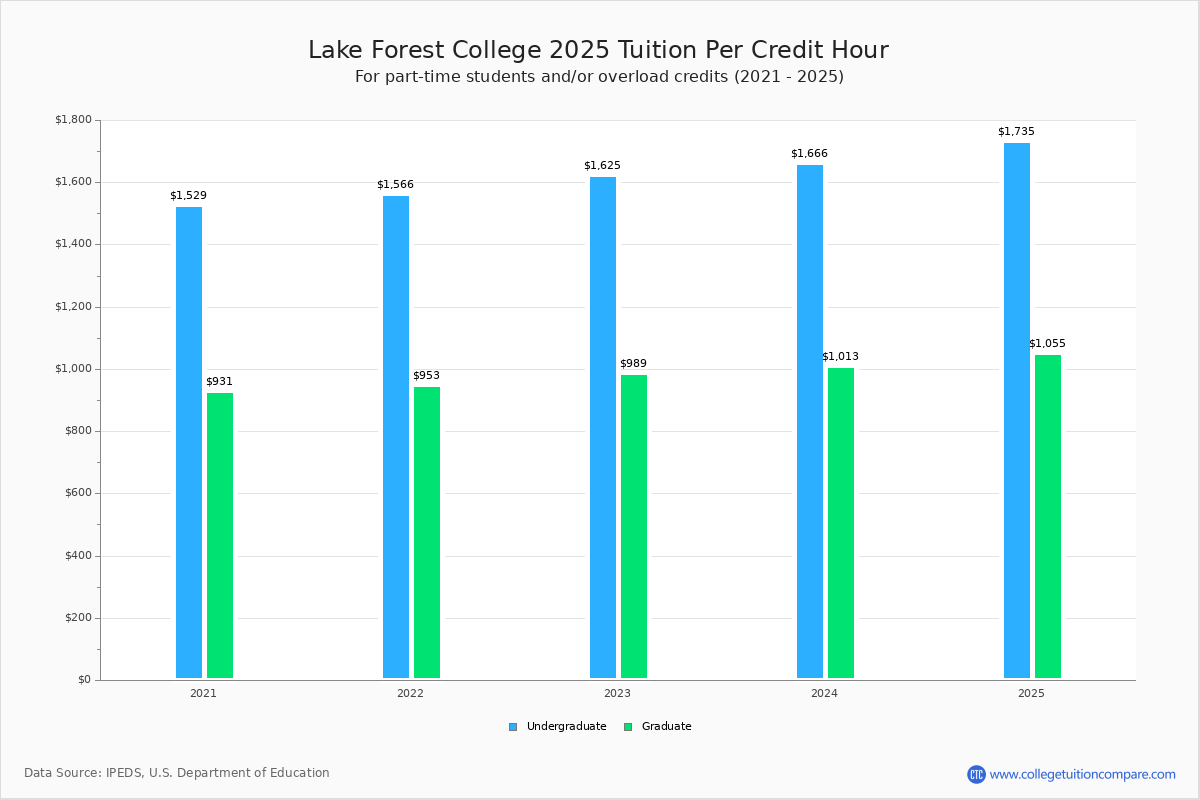The image size is (1200, 800).
Task: Click the chart title text
Action: (598, 50)
